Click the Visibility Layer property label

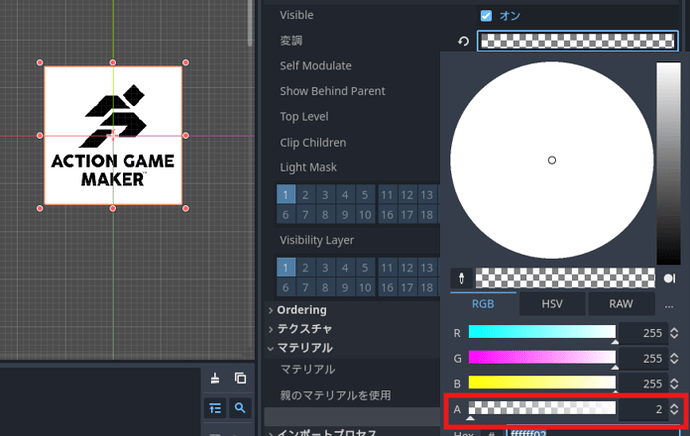[x=317, y=240]
